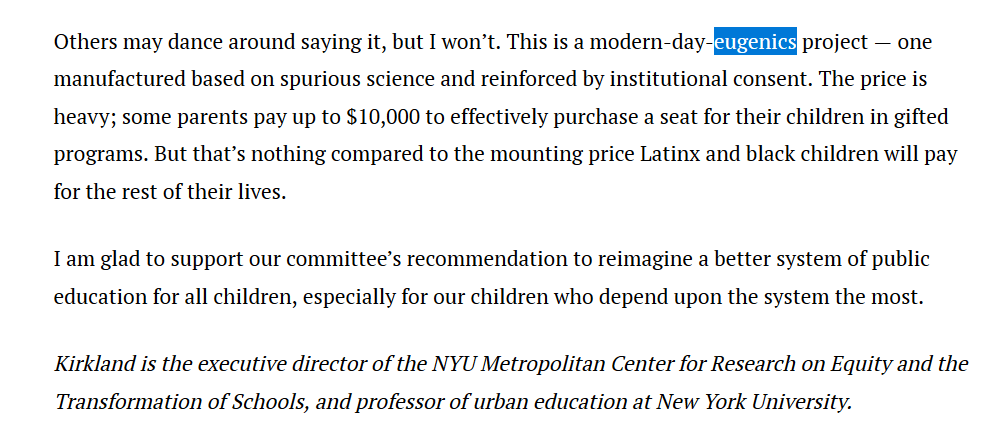This screenshot has height=429, width=993.
Task: Click the word "recommendation"
Action: pos(491,259)
